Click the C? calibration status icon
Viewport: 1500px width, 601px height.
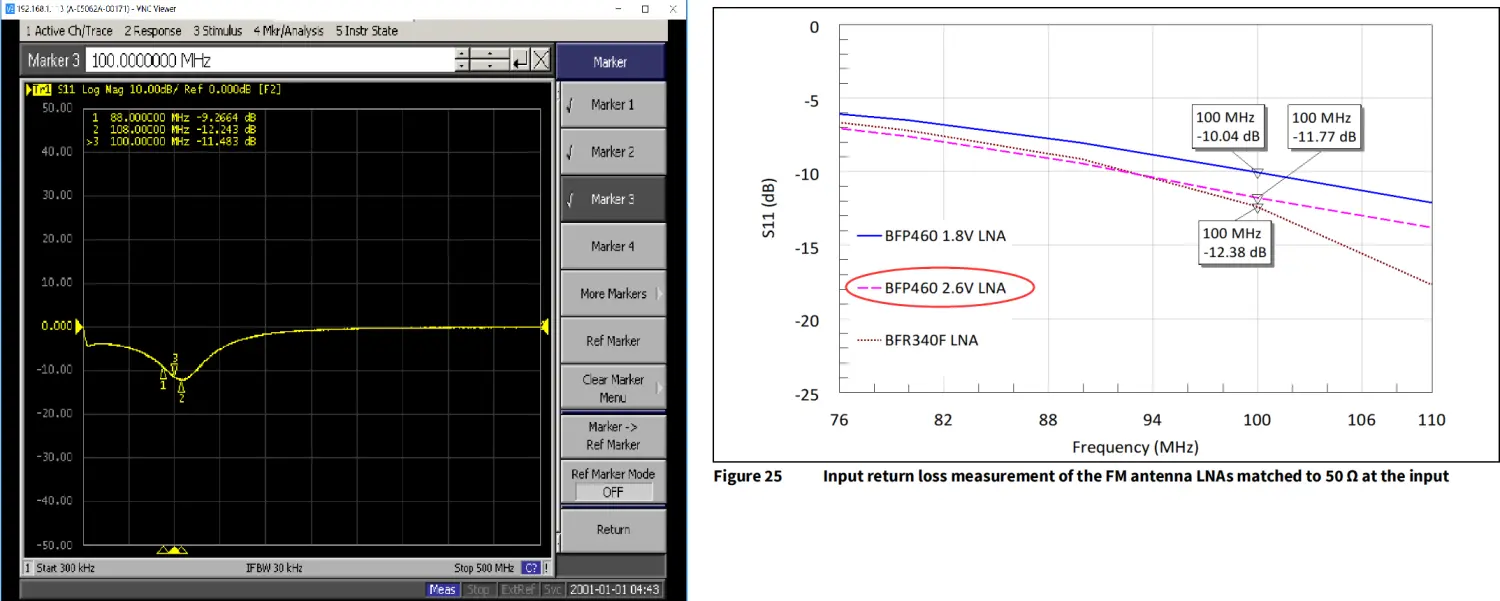coord(531,568)
